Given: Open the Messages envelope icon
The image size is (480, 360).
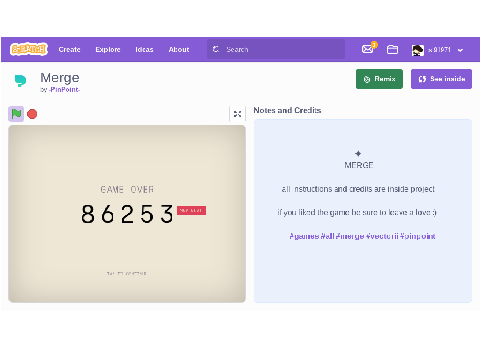Looking at the screenshot, I should [x=368, y=49].
